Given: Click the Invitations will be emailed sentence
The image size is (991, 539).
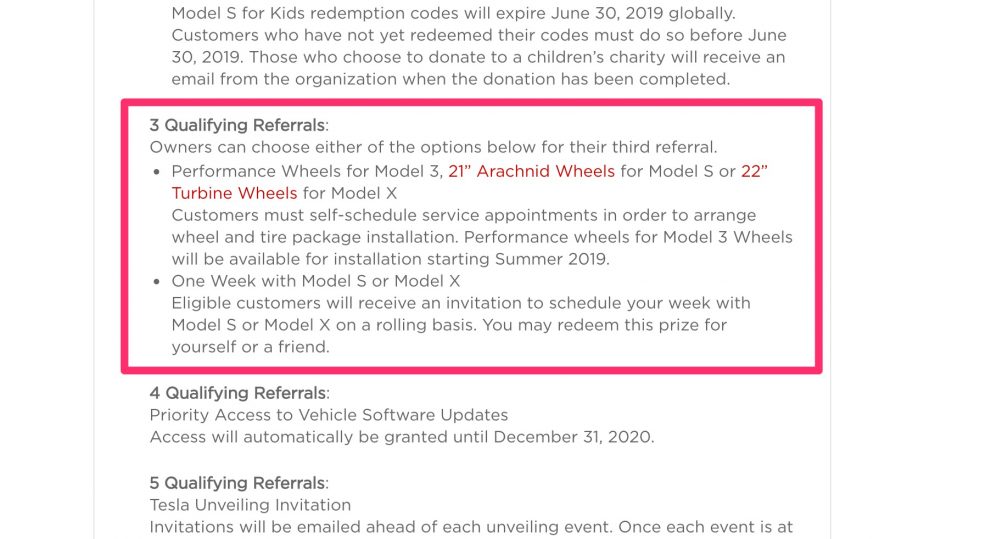Looking at the screenshot, I should pyautogui.click(x=471, y=527).
